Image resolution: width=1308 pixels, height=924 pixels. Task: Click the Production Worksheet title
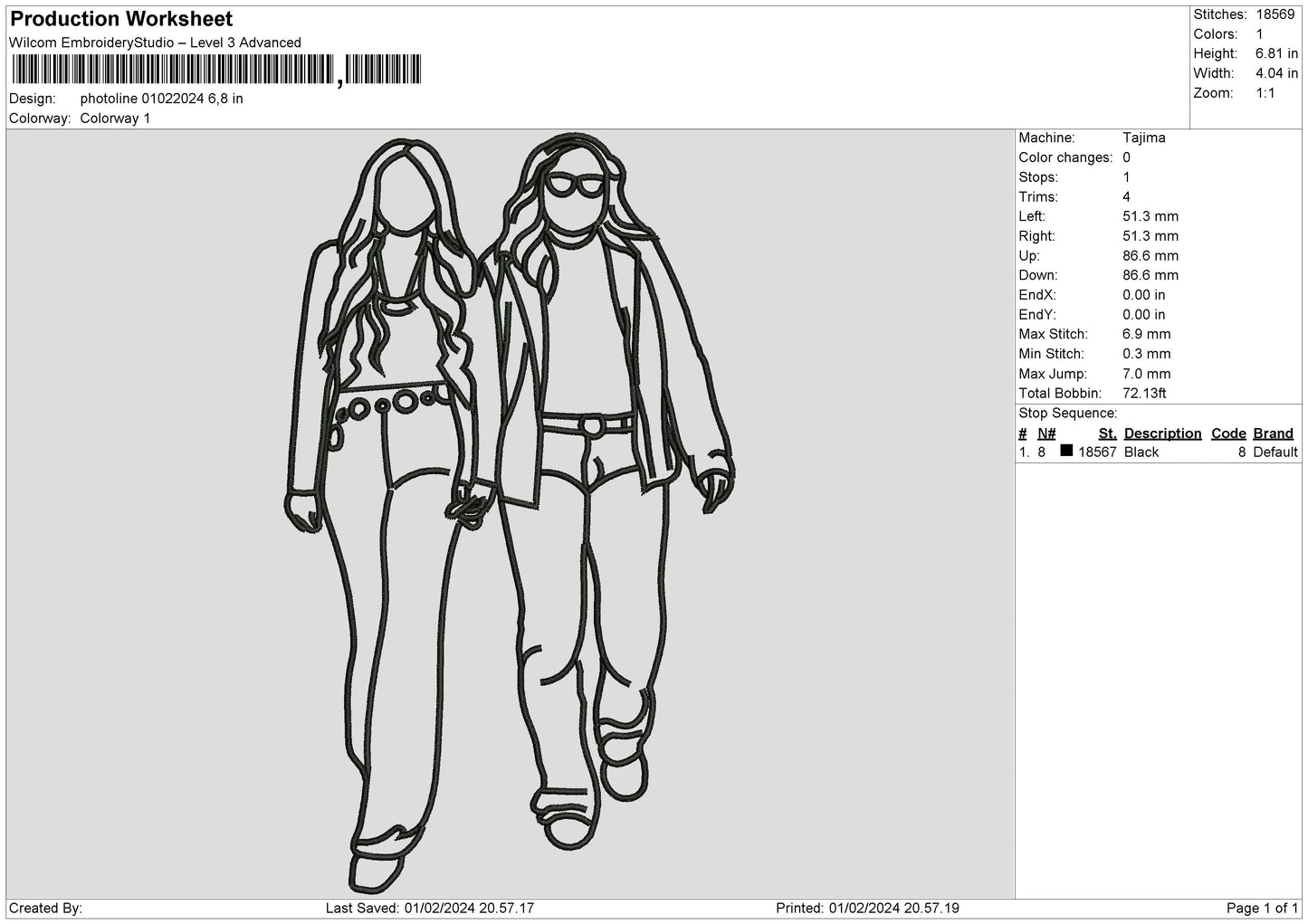tap(121, 19)
